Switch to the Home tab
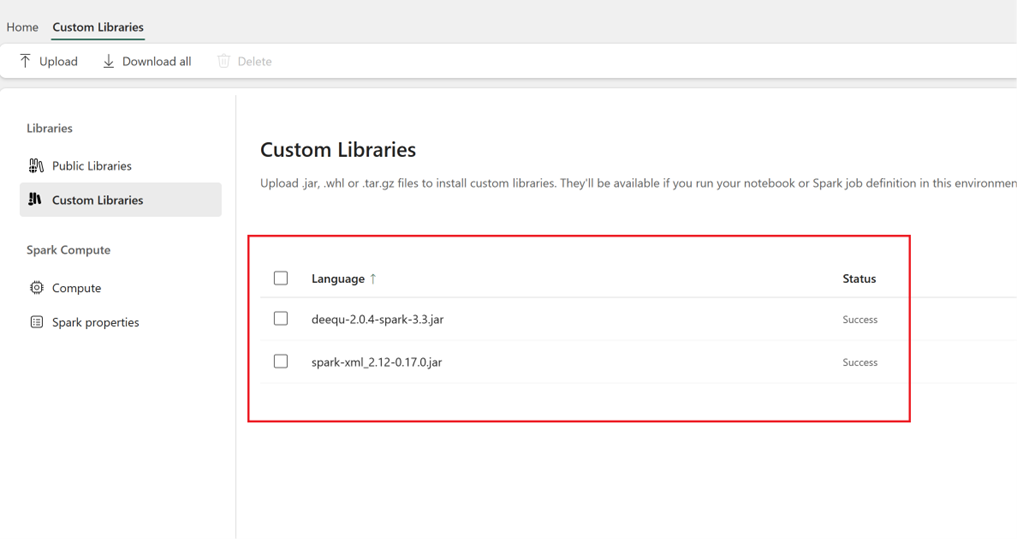The image size is (1017, 539). (22, 27)
